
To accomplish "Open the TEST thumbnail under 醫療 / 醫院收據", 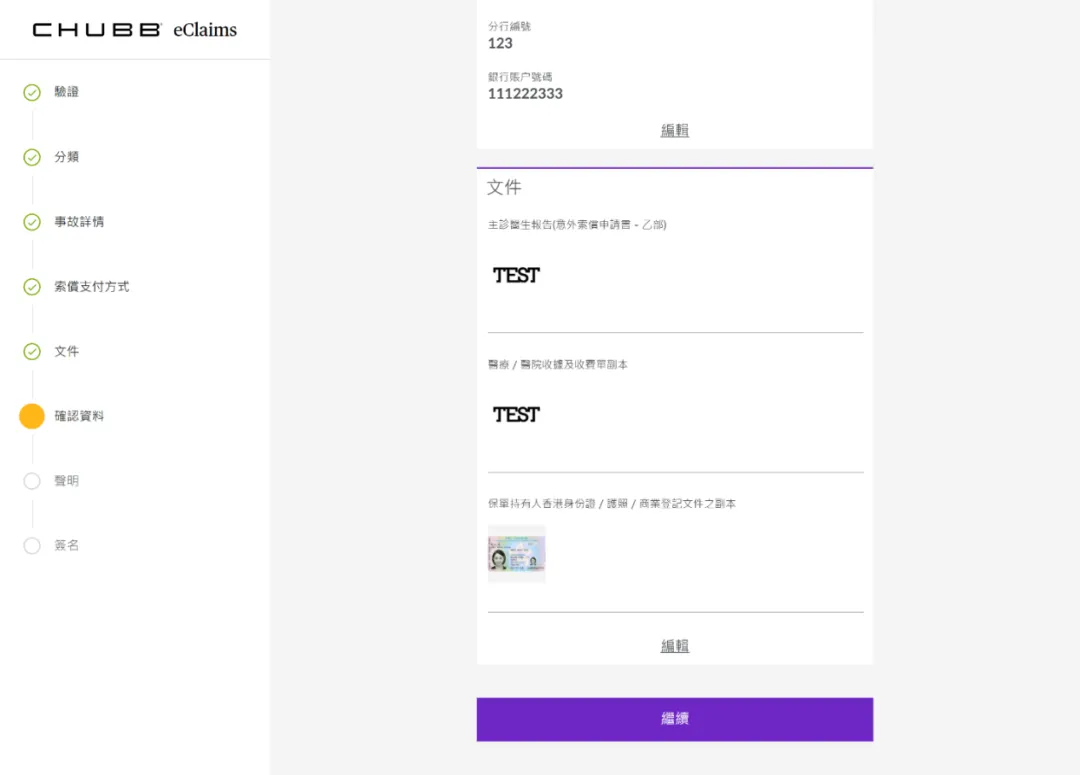I will coord(516,414).
